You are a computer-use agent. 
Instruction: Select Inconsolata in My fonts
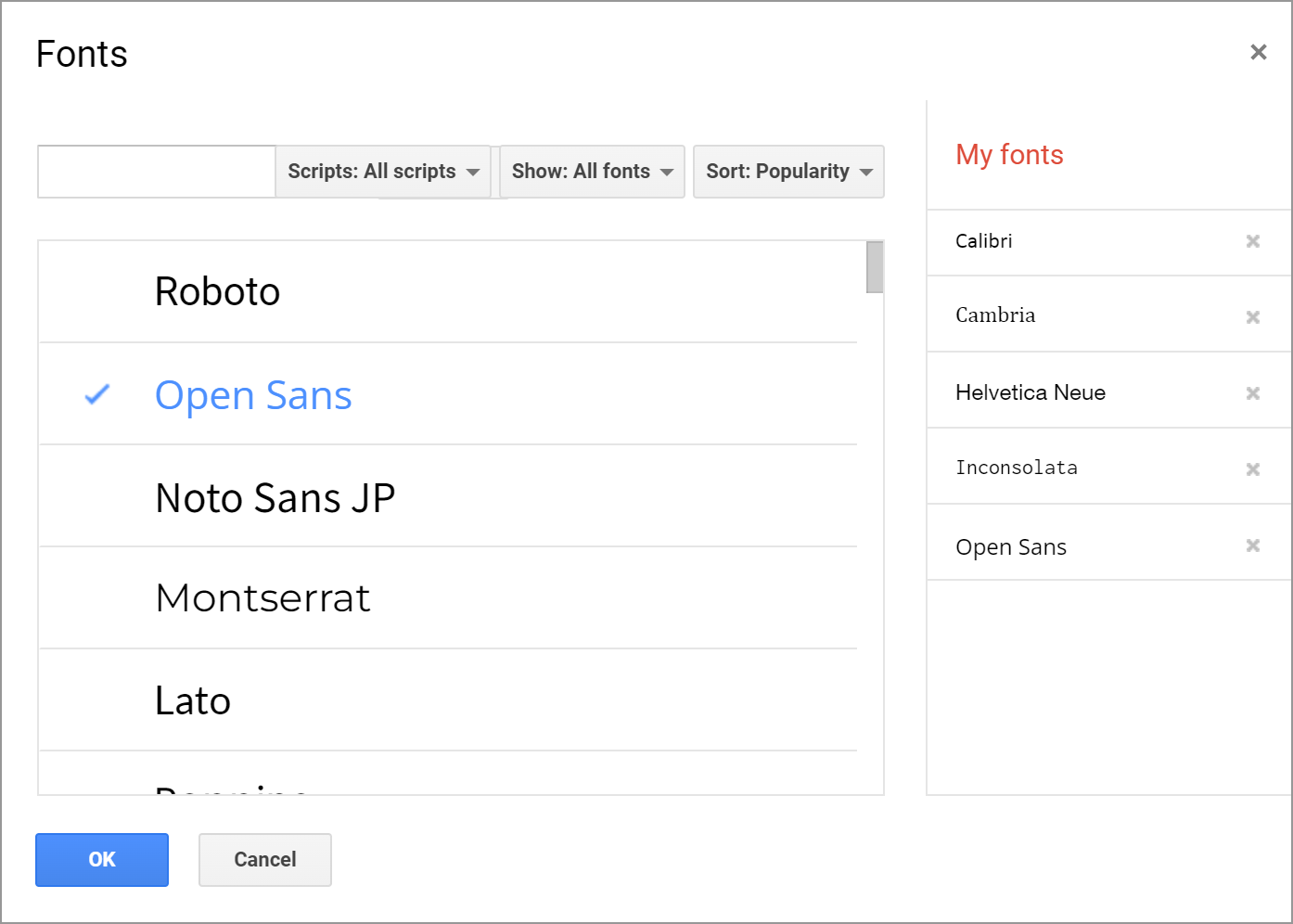pyautogui.click(x=1109, y=468)
